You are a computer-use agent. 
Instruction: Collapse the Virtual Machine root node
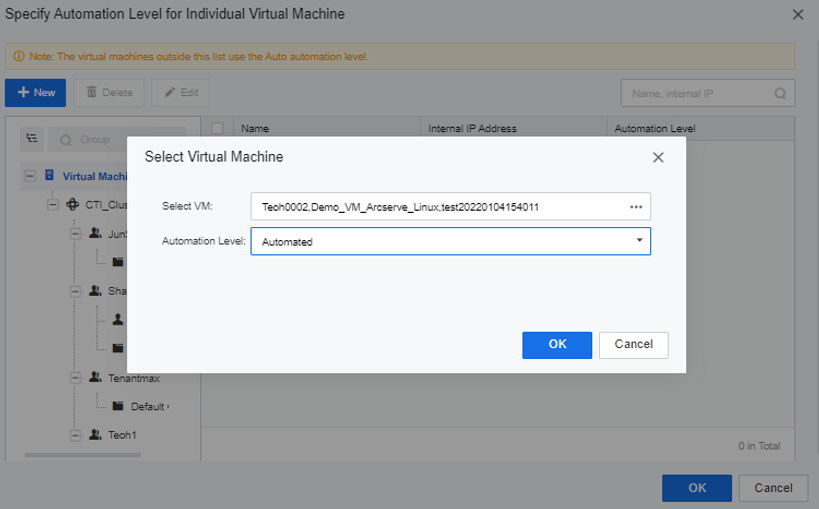[x=30, y=176]
